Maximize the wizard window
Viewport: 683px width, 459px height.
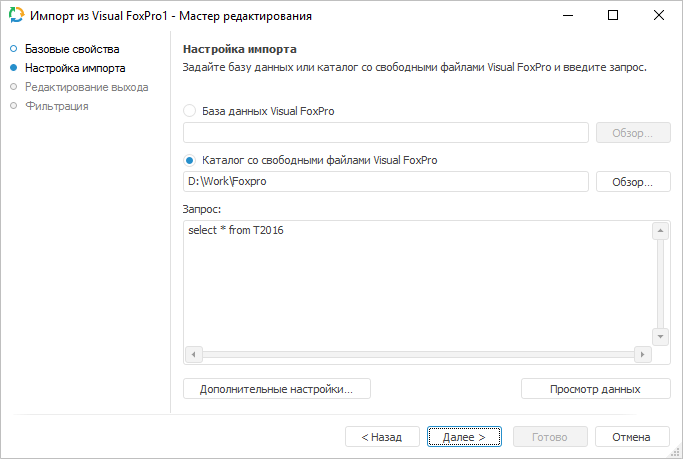coord(612,16)
